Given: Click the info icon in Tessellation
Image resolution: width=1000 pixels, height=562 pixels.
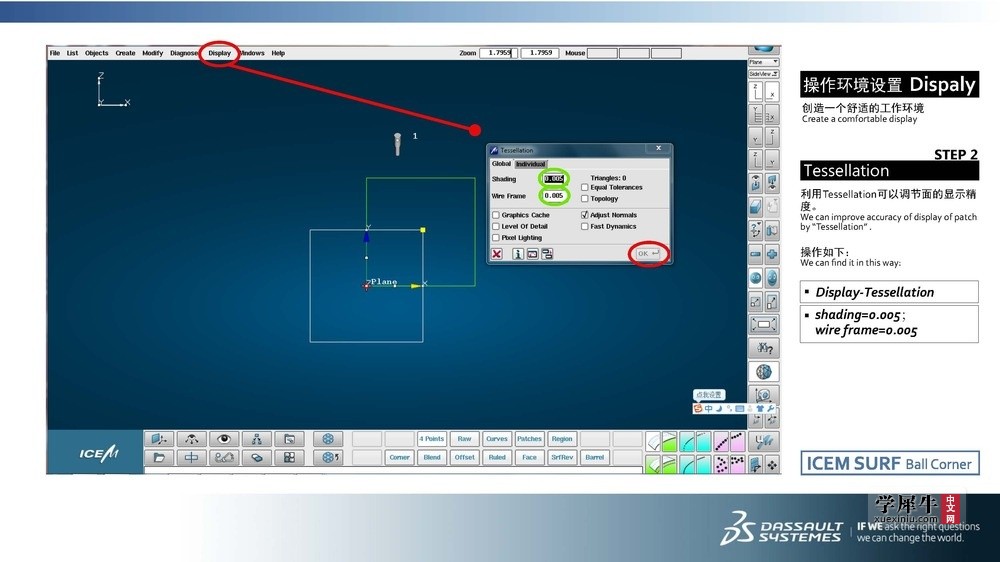Looking at the screenshot, I should click(x=518, y=254).
